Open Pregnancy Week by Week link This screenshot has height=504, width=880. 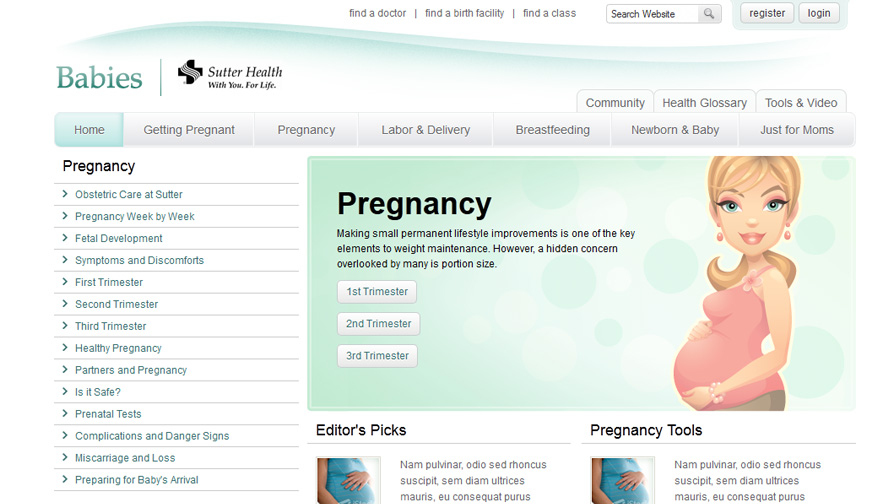(135, 216)
